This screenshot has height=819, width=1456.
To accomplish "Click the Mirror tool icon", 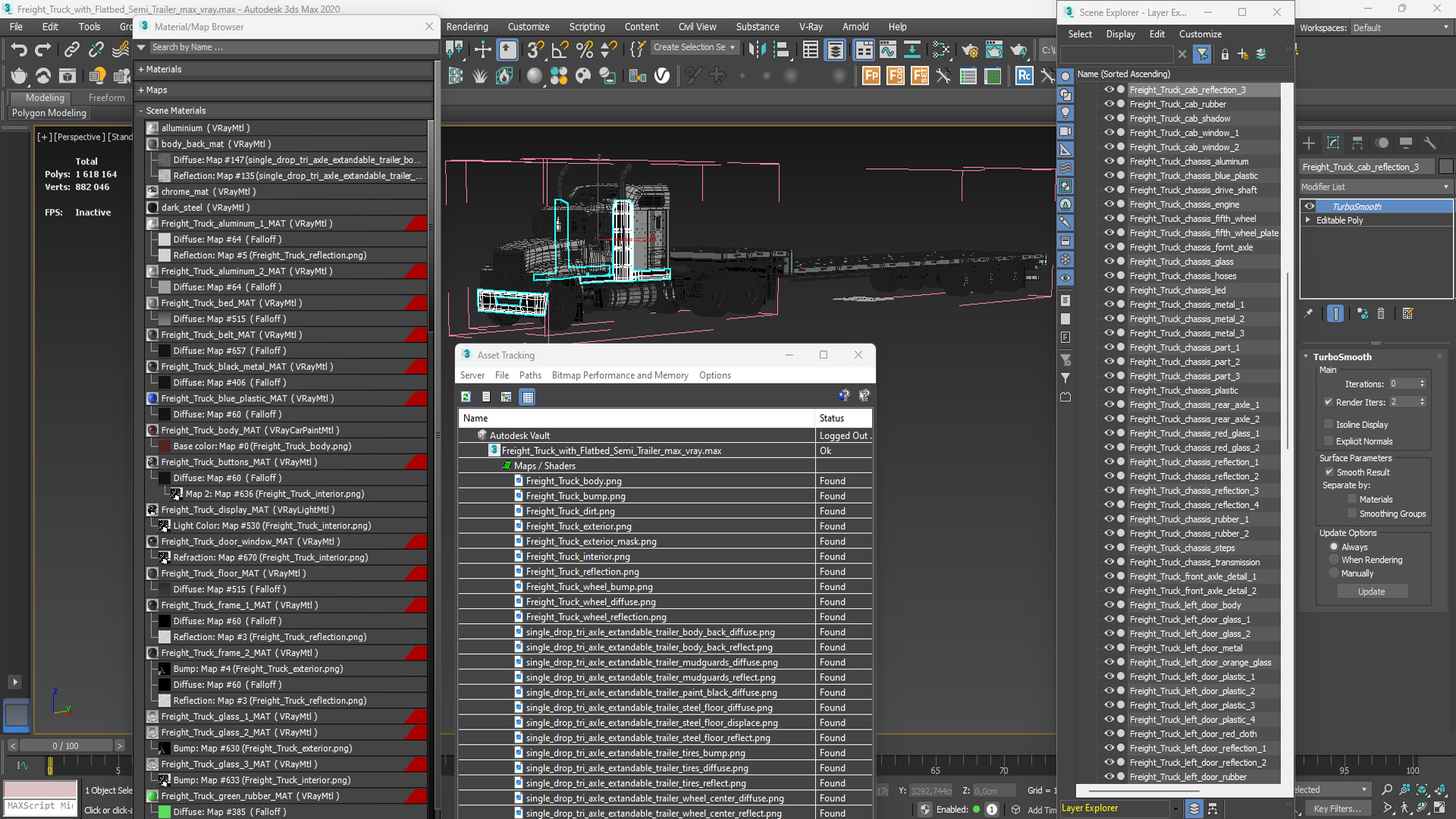I will (x=757, y=50).
